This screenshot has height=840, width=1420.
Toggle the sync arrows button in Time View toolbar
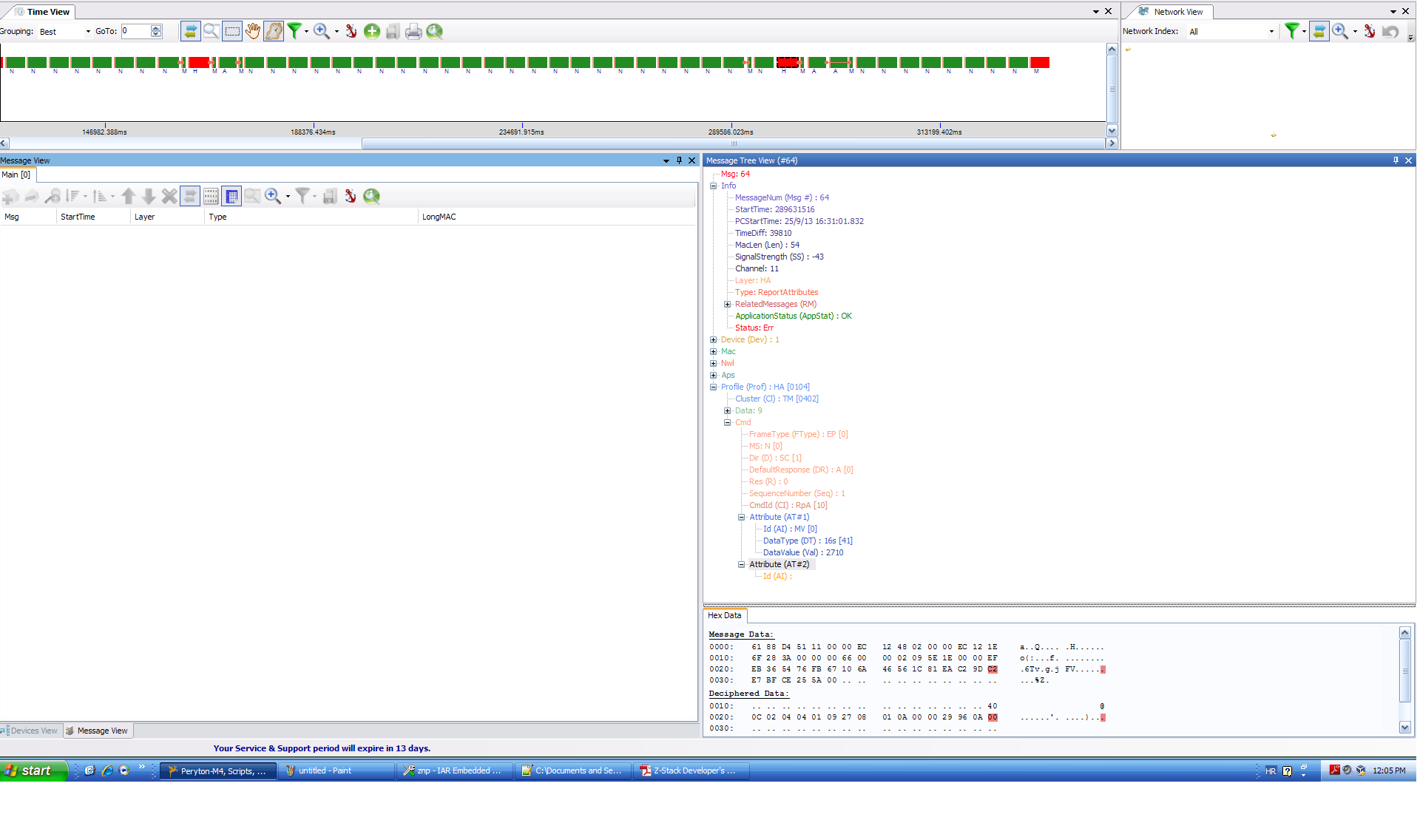pos(190,31)
